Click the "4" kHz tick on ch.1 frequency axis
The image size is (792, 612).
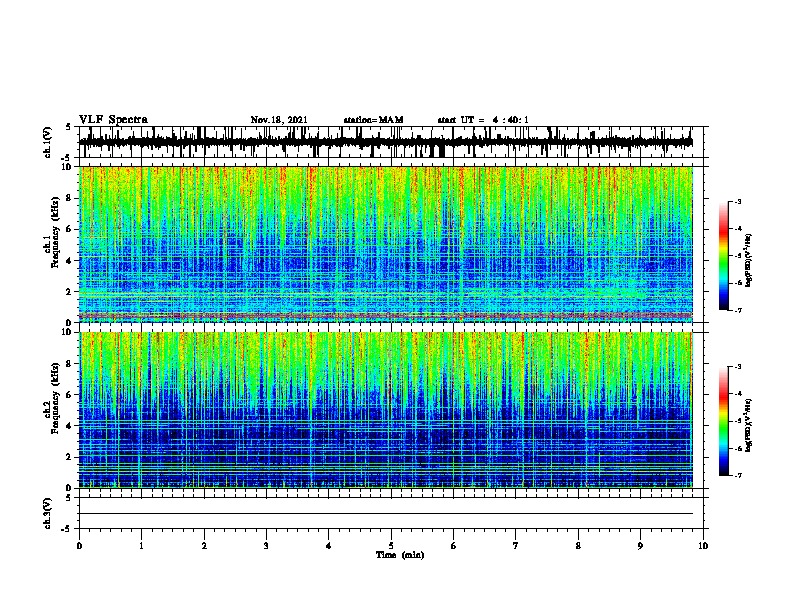pos(70,261)
